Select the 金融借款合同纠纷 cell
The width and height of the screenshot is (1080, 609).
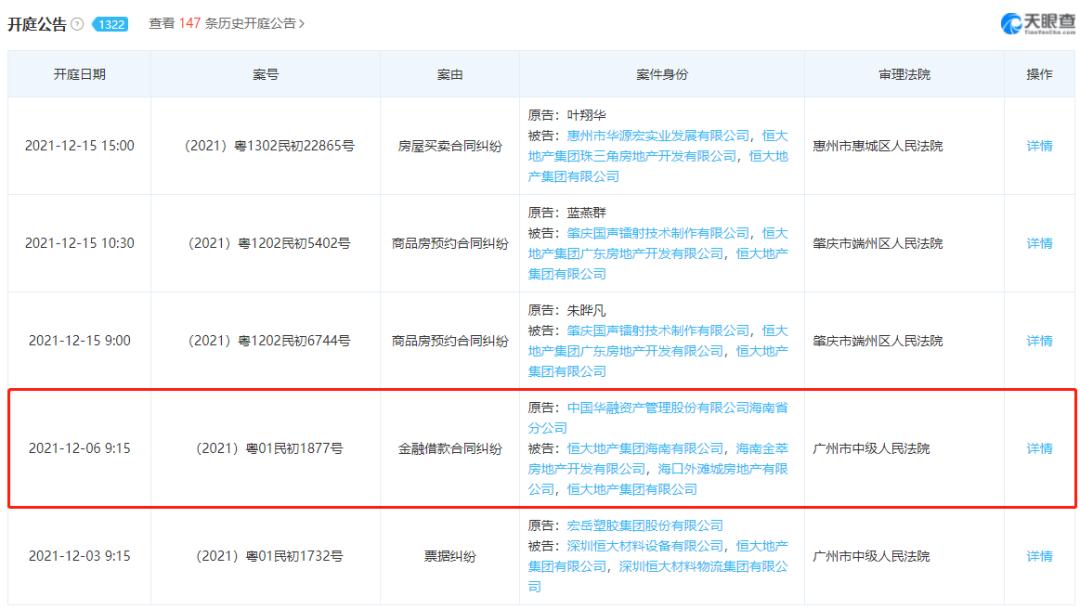(450, 448)
